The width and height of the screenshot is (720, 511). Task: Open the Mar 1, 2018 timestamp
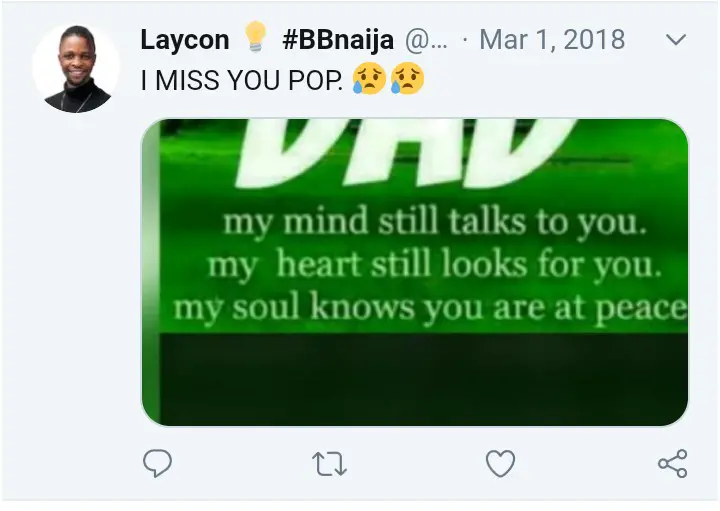point(552,39)
